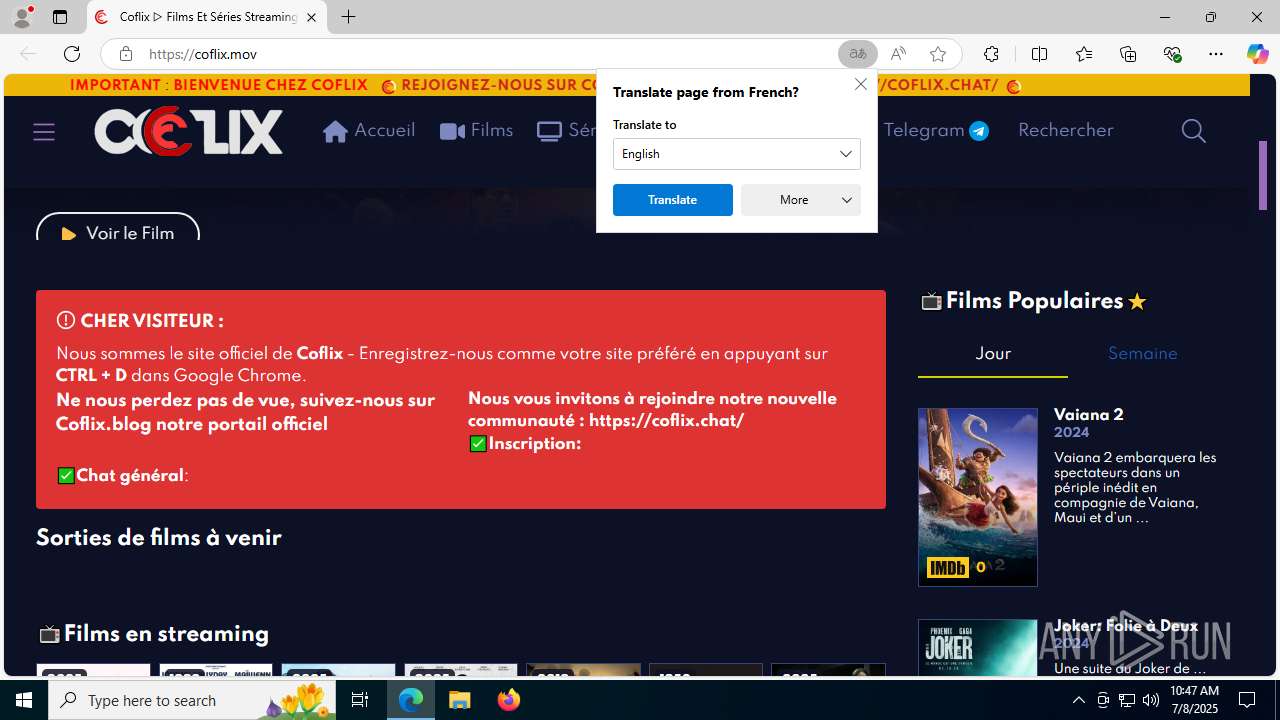Screen dimensions: 1280x720
Task: Click the Inscription link text
Action: [534, 444]
